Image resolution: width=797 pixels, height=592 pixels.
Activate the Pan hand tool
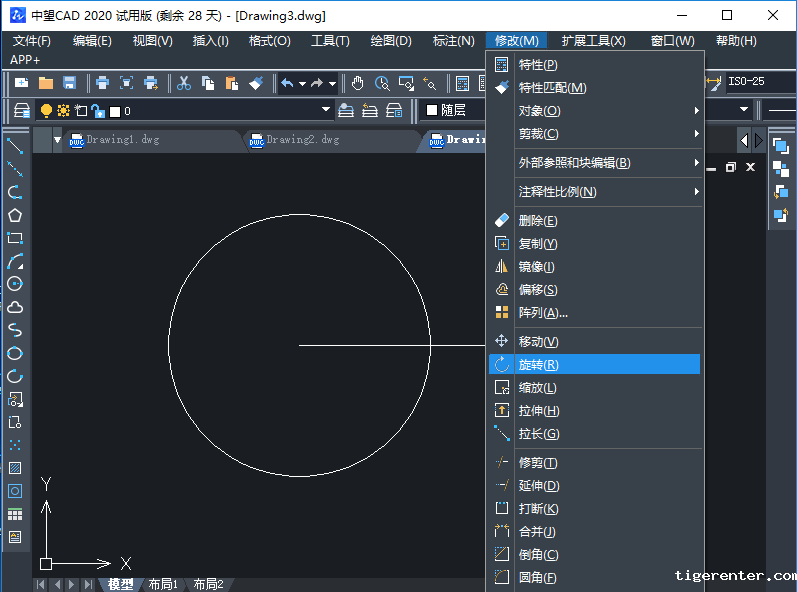(x=358, y=83)
